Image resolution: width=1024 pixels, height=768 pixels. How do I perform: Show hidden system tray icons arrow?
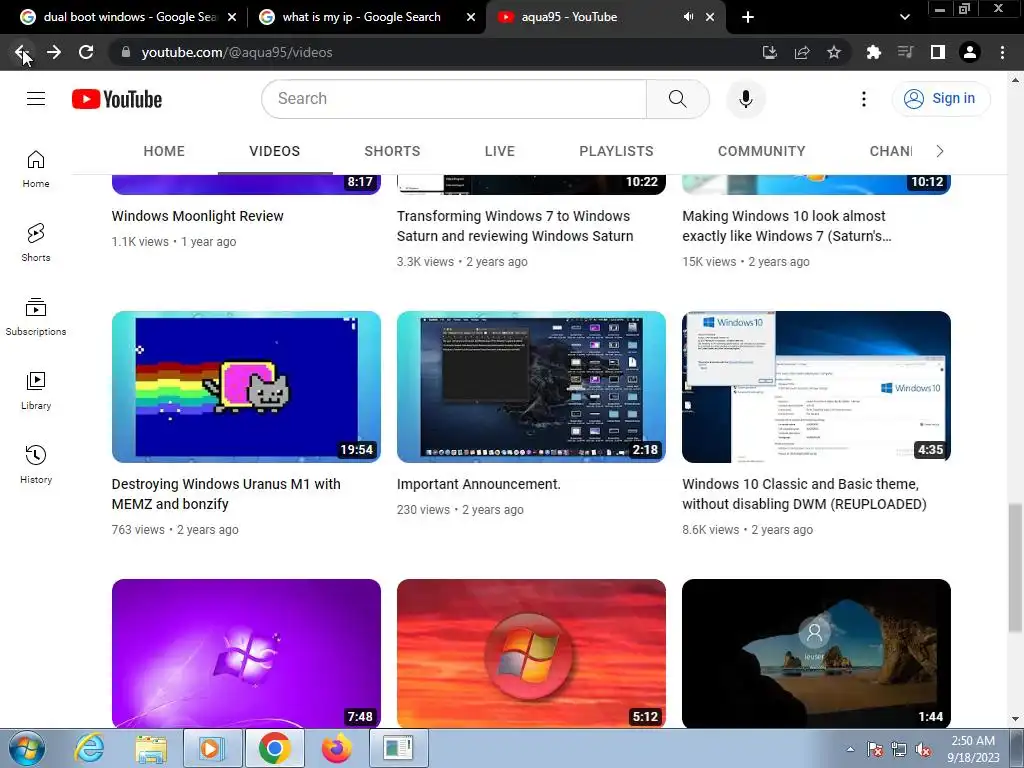point(850,749)
